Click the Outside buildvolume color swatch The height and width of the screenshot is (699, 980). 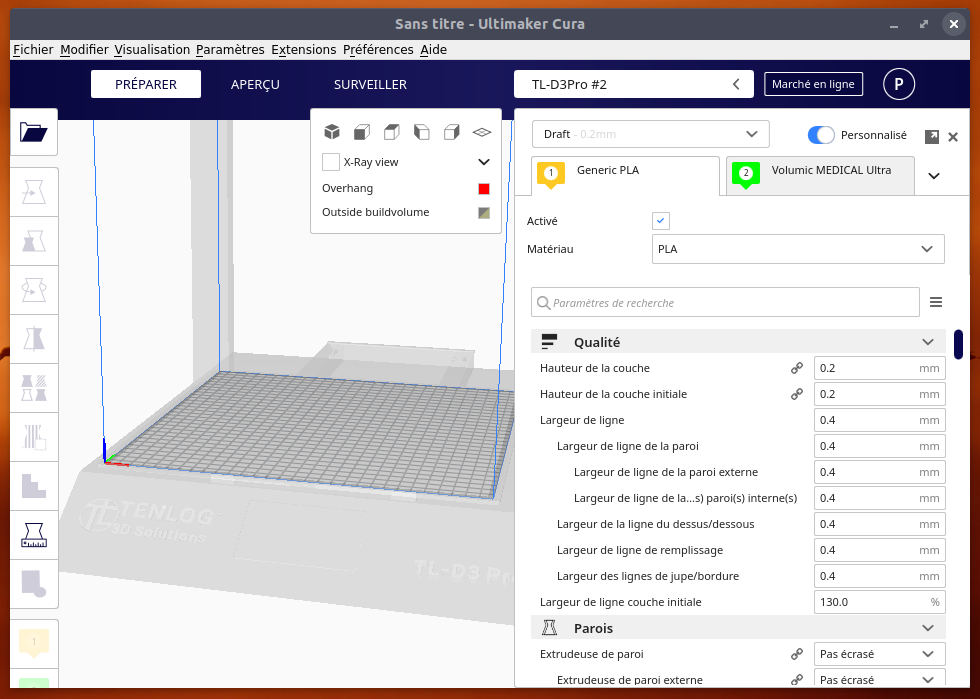[484, 213]
